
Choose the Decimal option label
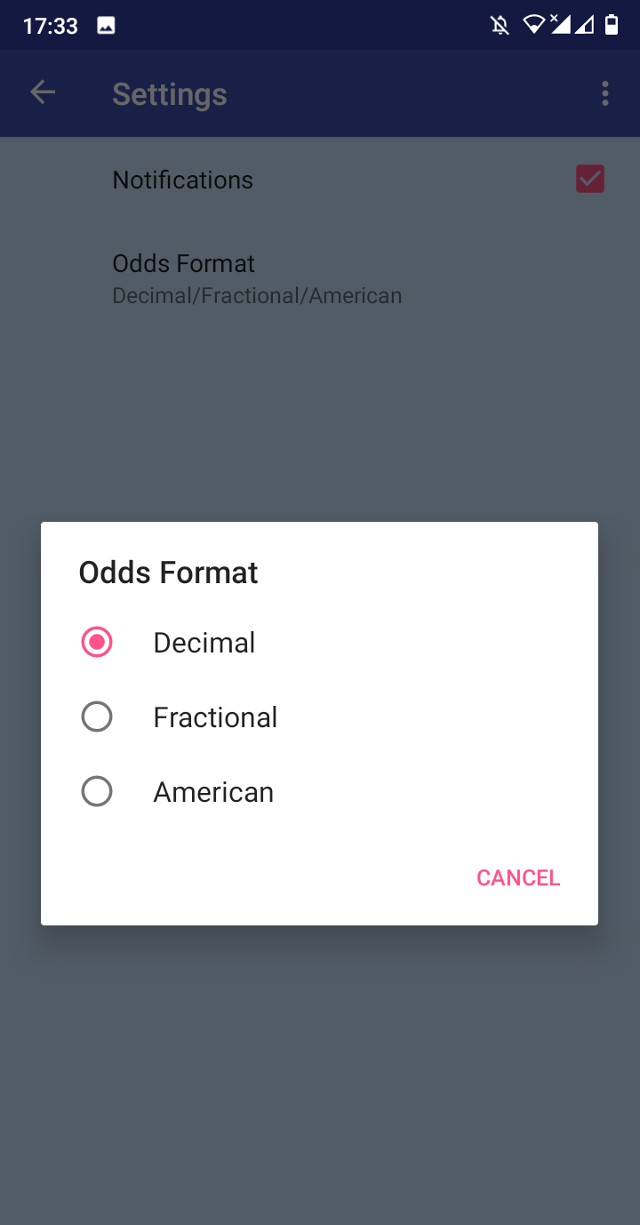click(204, 642)
